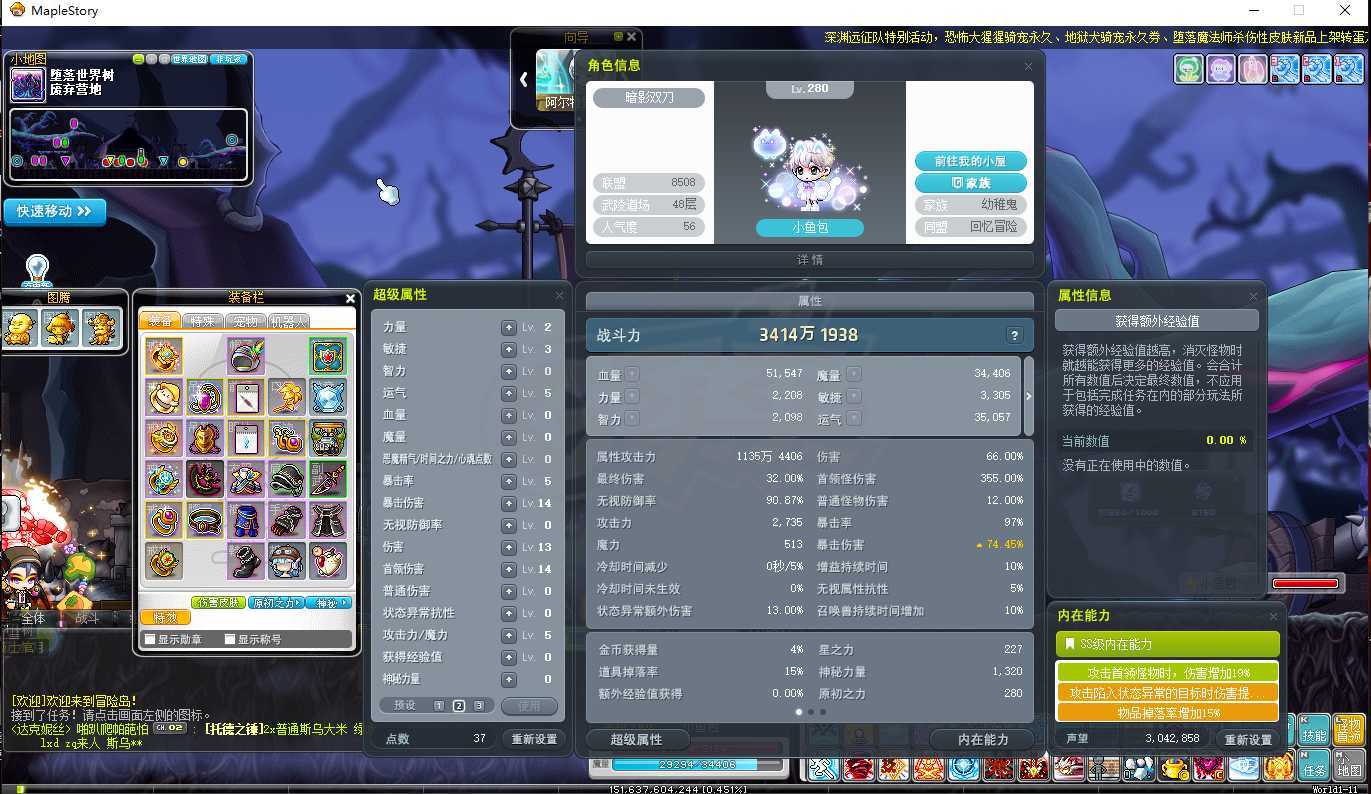
Task: Select the All (全体) chat tab
Action: pyautogui.click(x=34, y=618)
